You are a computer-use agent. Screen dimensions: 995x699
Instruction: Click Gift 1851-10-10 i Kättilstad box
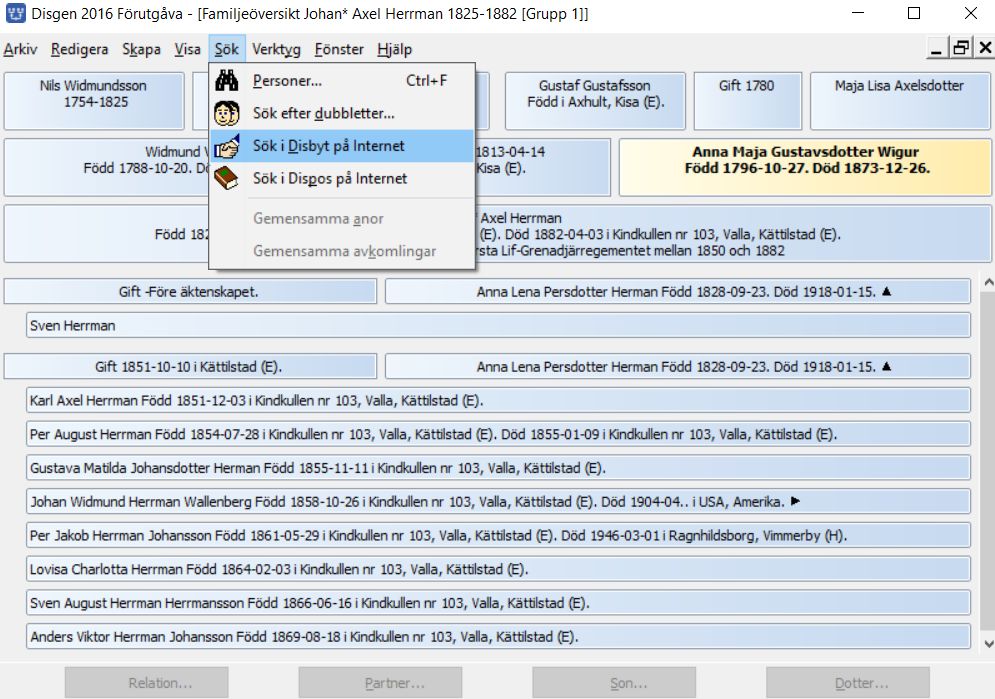[190, 367]
